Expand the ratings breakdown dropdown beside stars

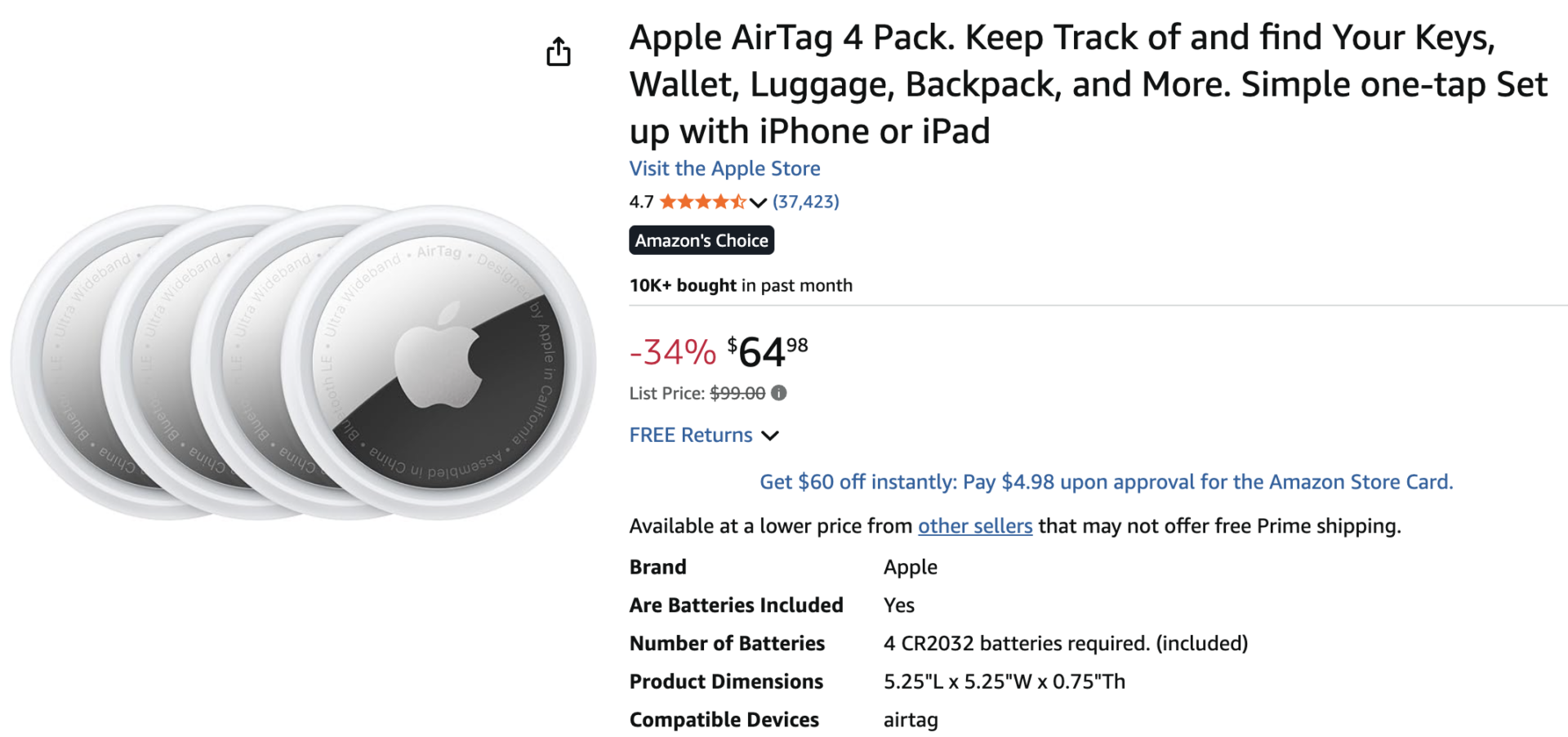pos(758,203)
